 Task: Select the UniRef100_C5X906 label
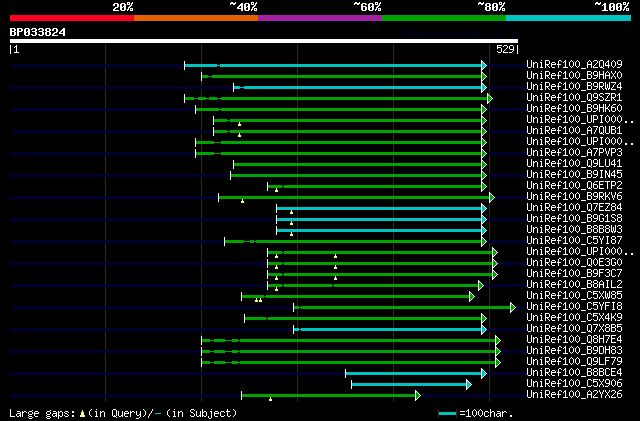click(574, 384)
